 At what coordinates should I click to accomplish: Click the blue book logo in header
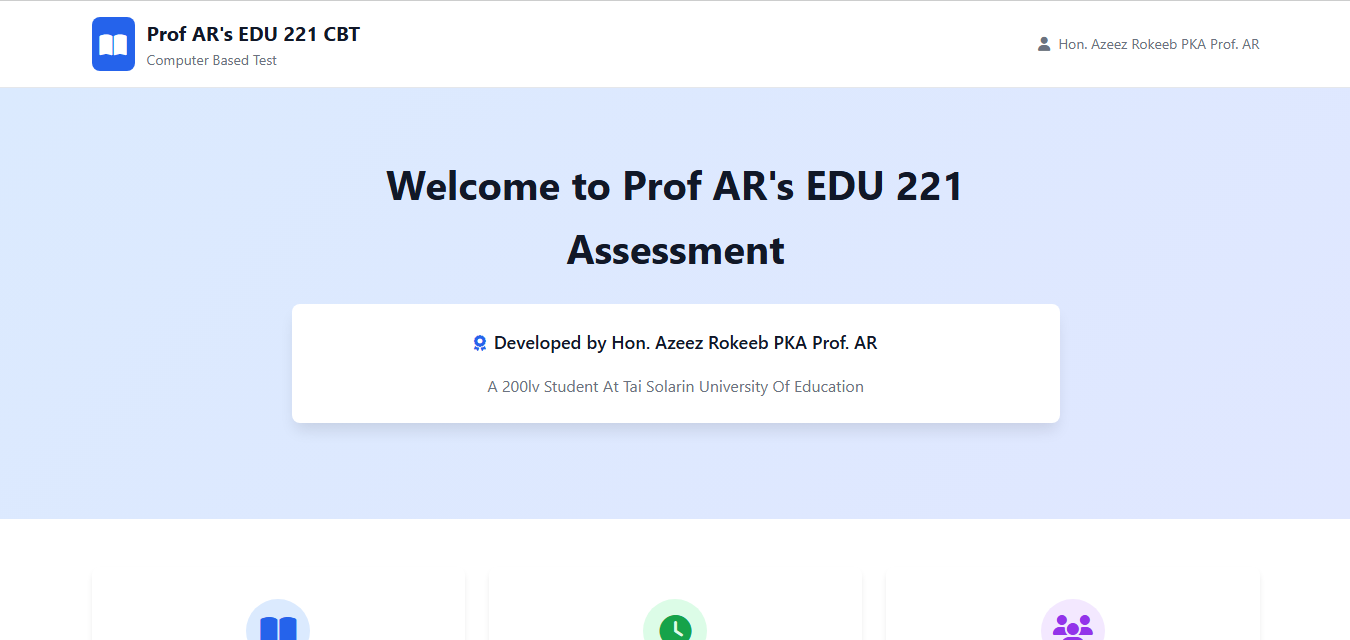click(113, 44)
